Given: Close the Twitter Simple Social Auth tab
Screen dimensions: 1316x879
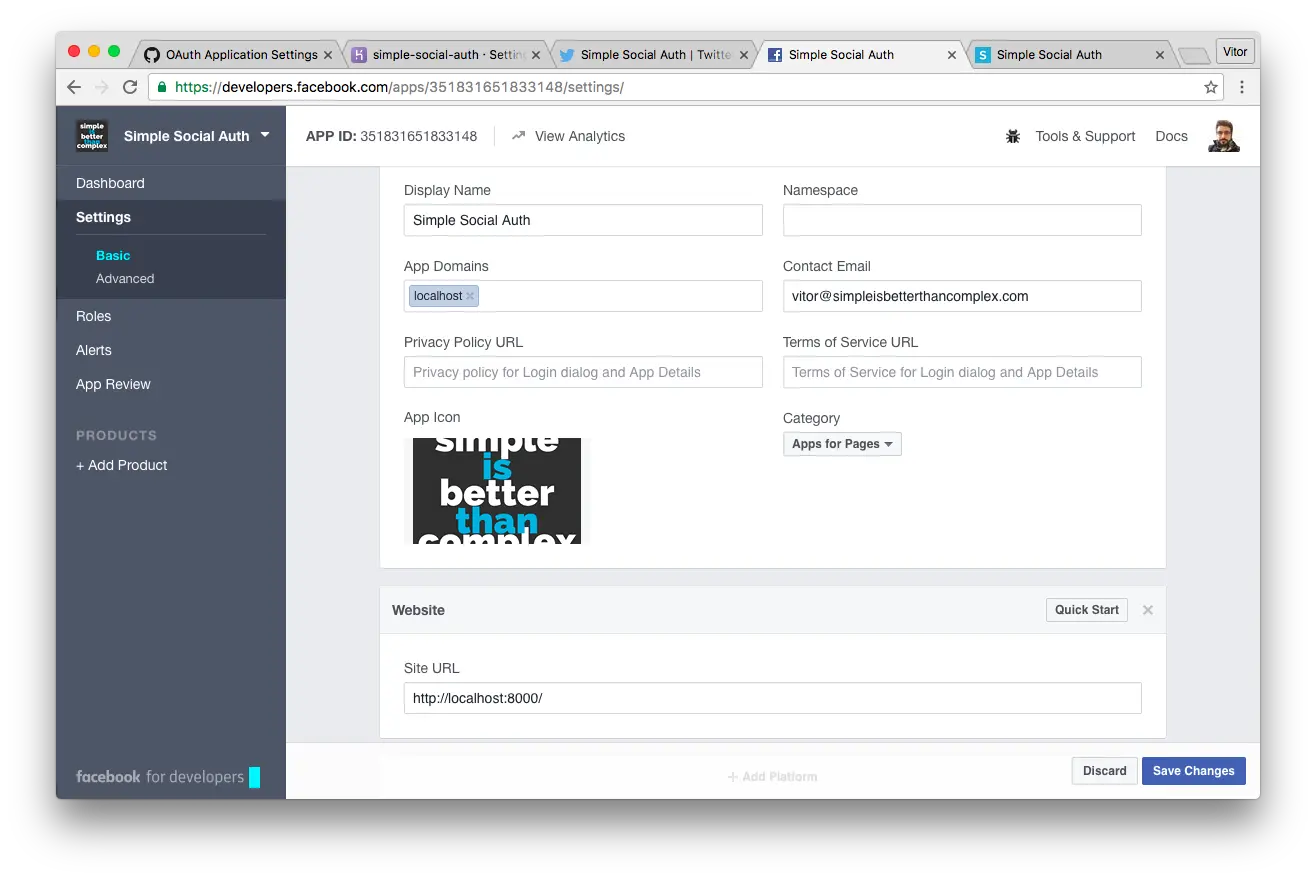Looking at the screenshot, I should pyautogui.click(x=744, y=55).
